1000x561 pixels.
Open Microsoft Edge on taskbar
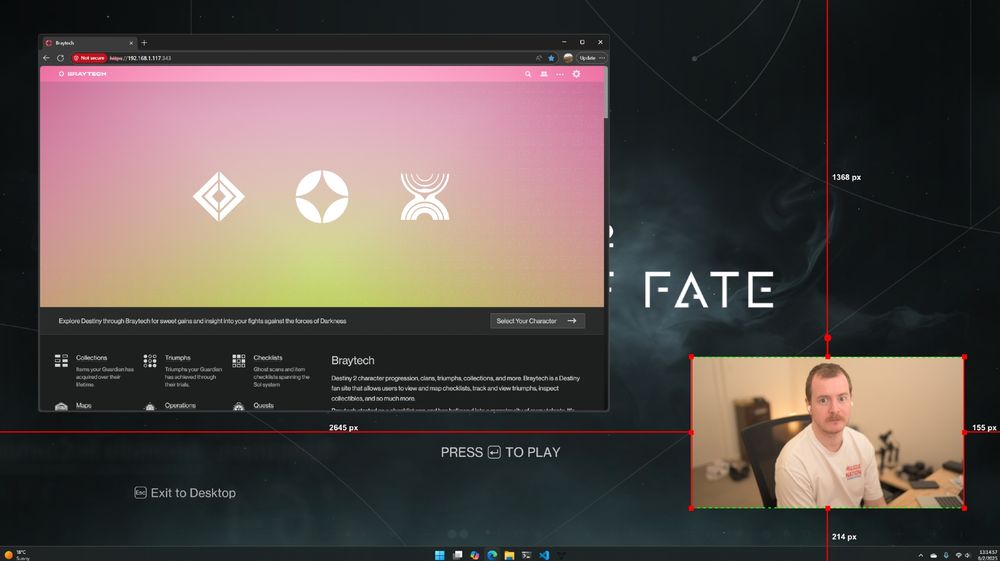(492, 555)
